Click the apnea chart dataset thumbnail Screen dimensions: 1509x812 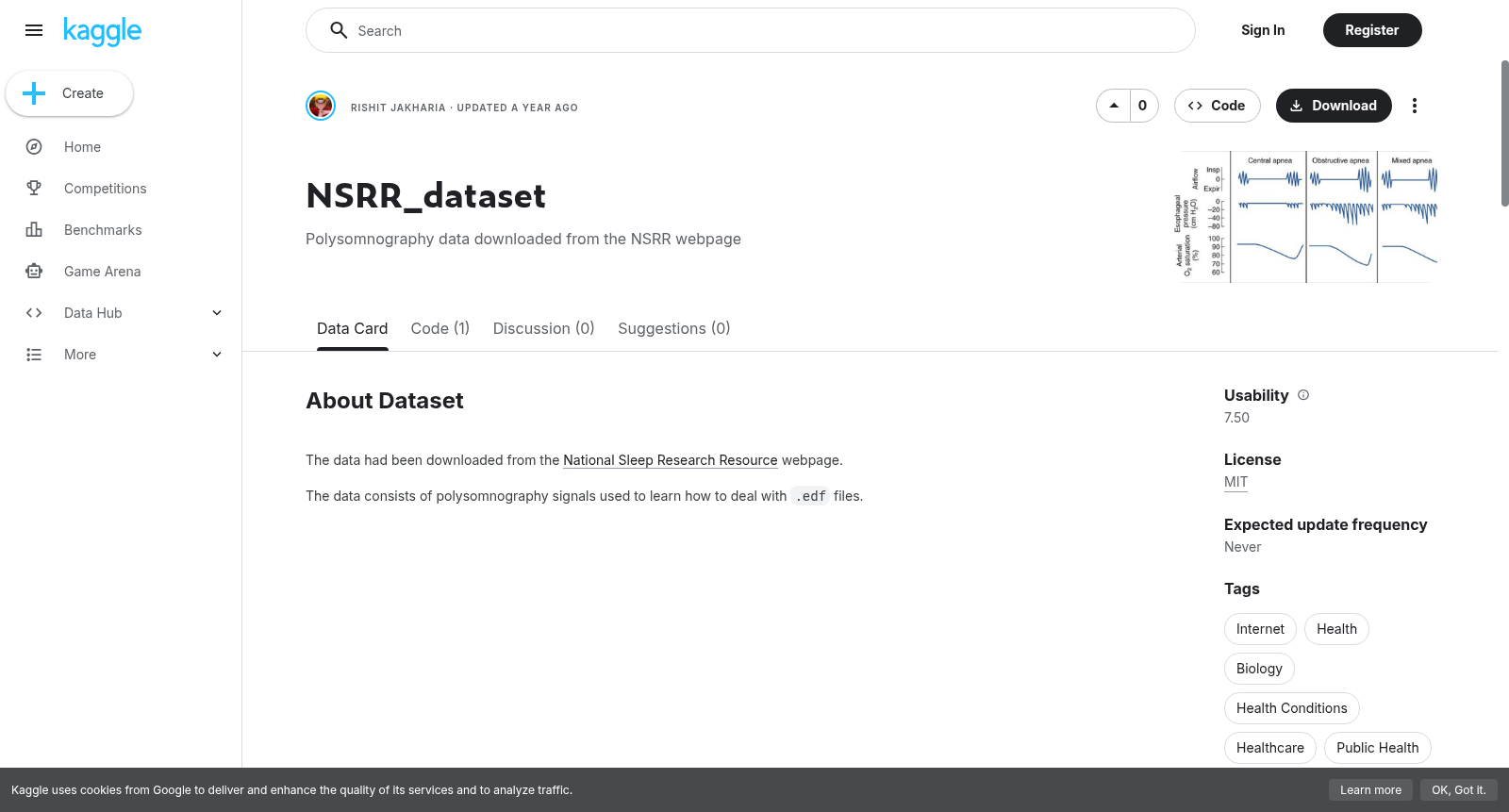(1306, 217)
